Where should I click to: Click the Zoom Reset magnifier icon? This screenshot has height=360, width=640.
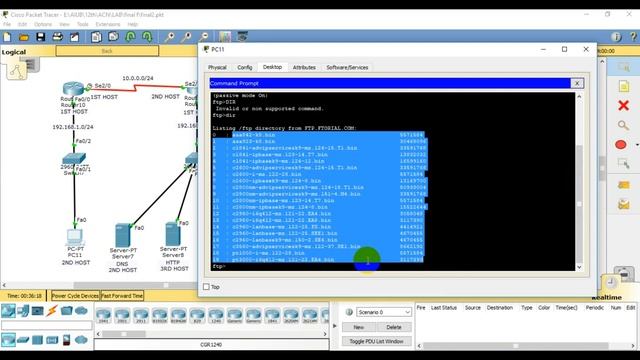[186, 37]
